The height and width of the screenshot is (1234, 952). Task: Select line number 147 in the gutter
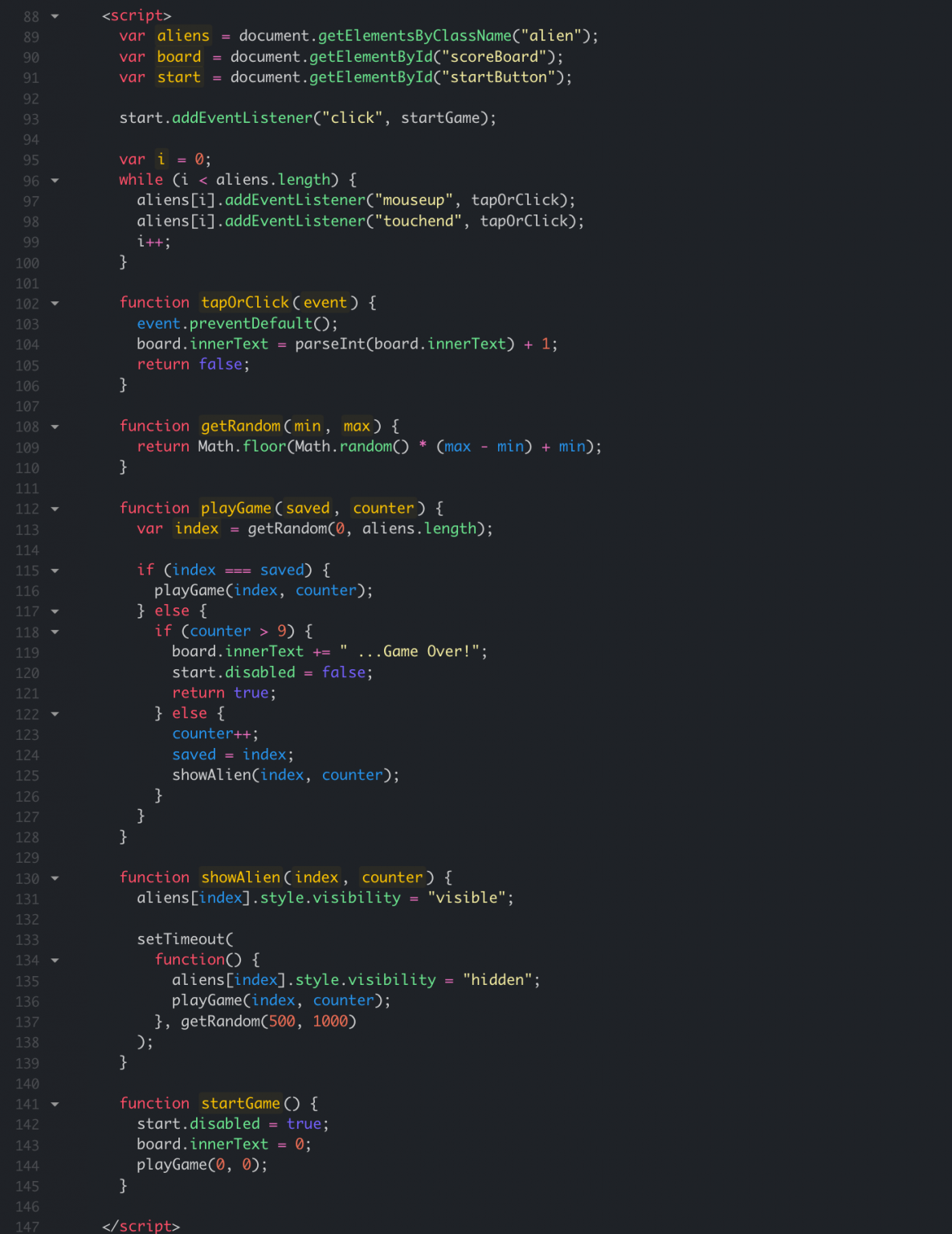click(x=27, y=1227)
